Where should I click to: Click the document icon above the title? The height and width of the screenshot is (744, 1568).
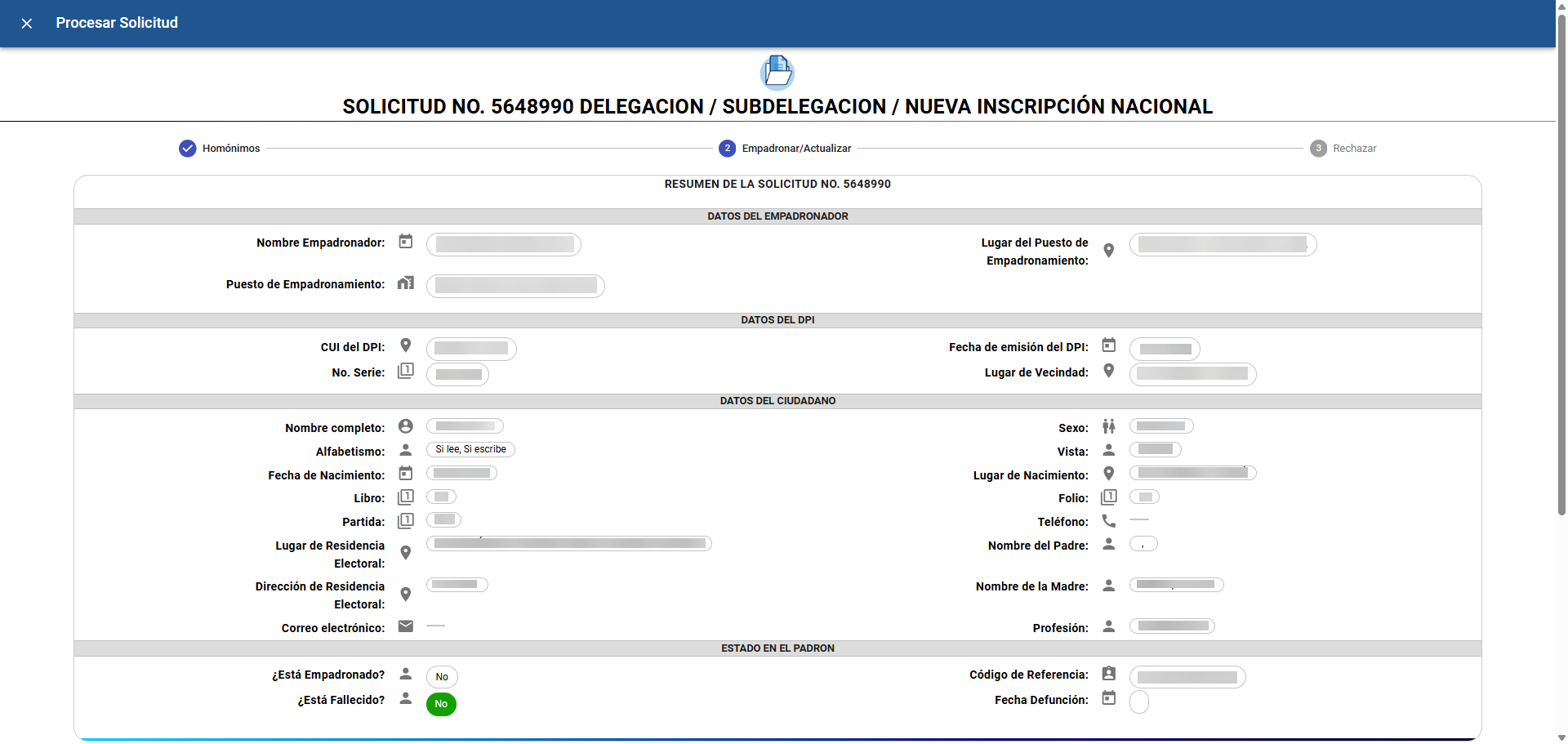coord(777,72)
